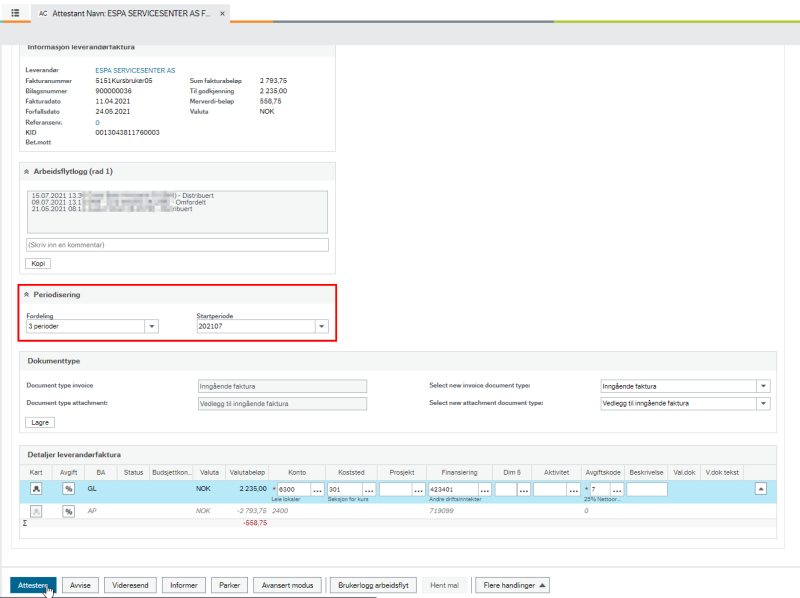The width and height of the screenshot is (800, 598).
Task: Open the Select new attachment document type dropdown
Action: pyautogui.click(x=763, y=404)
